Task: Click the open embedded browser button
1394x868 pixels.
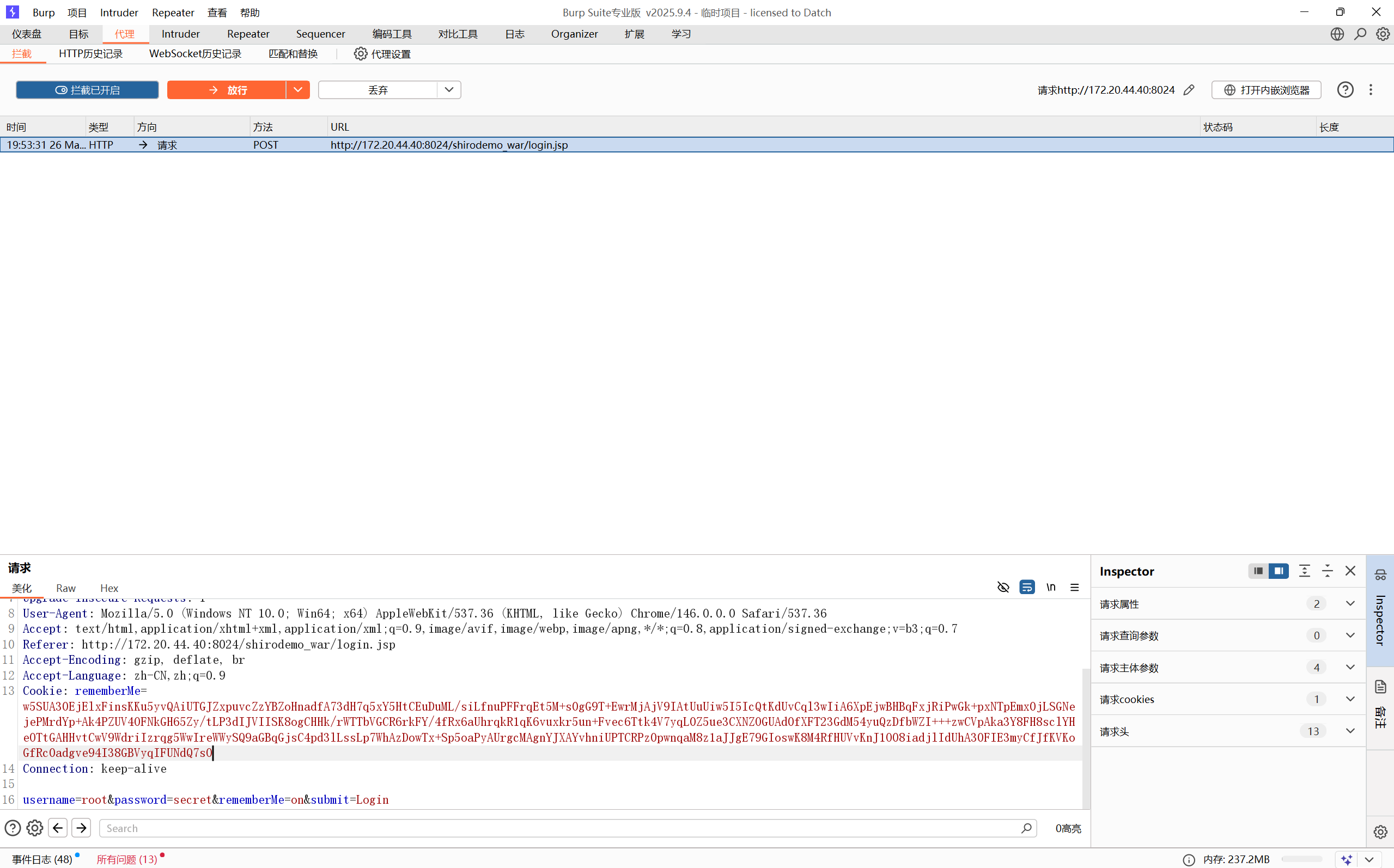Action: click(1266, 90)
